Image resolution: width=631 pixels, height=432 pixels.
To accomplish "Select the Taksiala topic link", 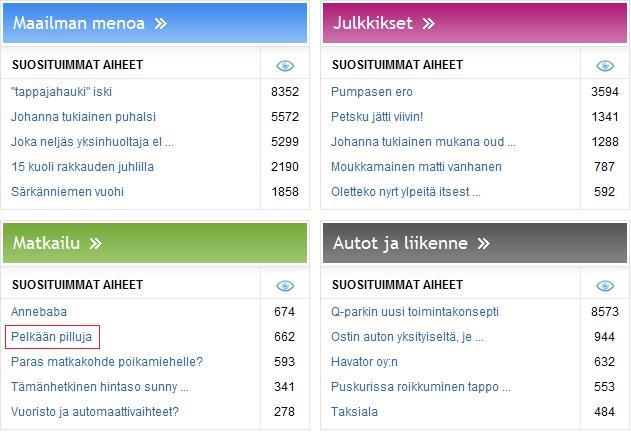I will tap(355, 411).
